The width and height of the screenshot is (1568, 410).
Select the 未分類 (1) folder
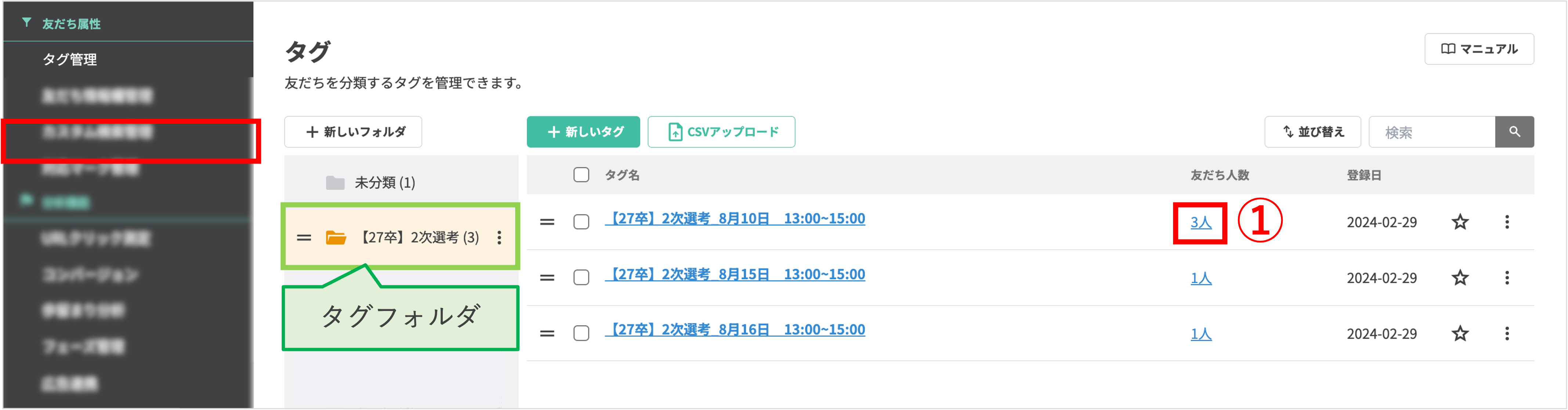pos(384,183)
